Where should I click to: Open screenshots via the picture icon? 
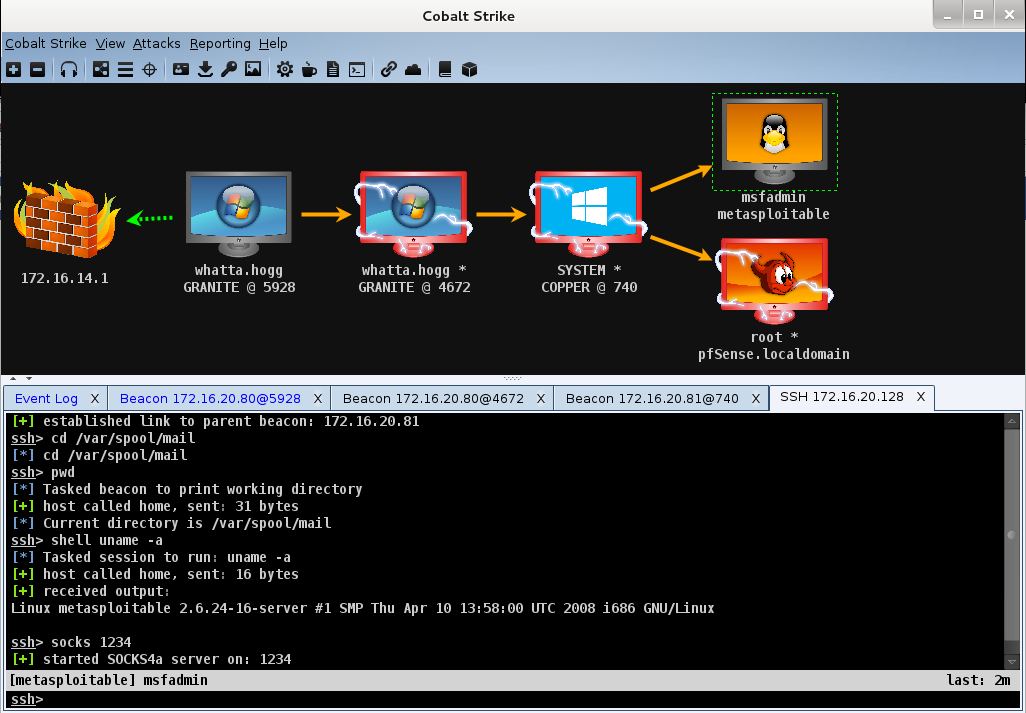(x=253, y=69)
